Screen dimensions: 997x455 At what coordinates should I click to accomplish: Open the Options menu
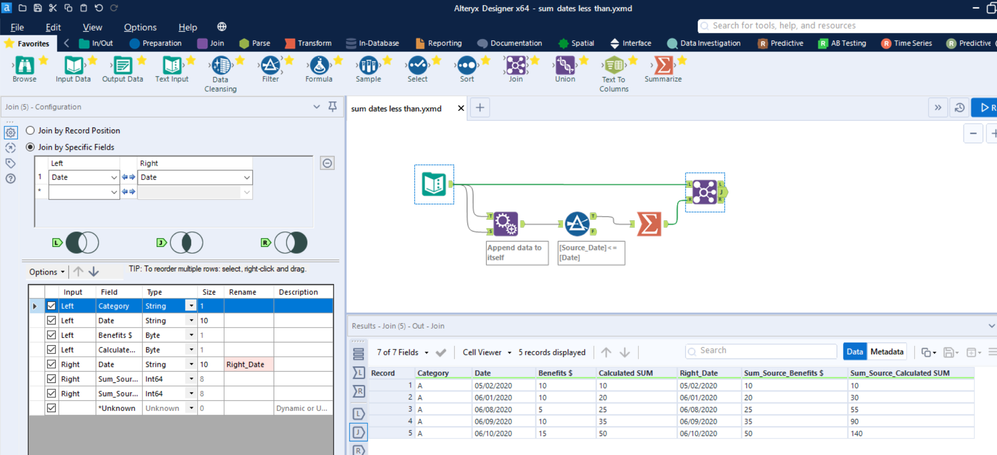(x=140, y=27)
